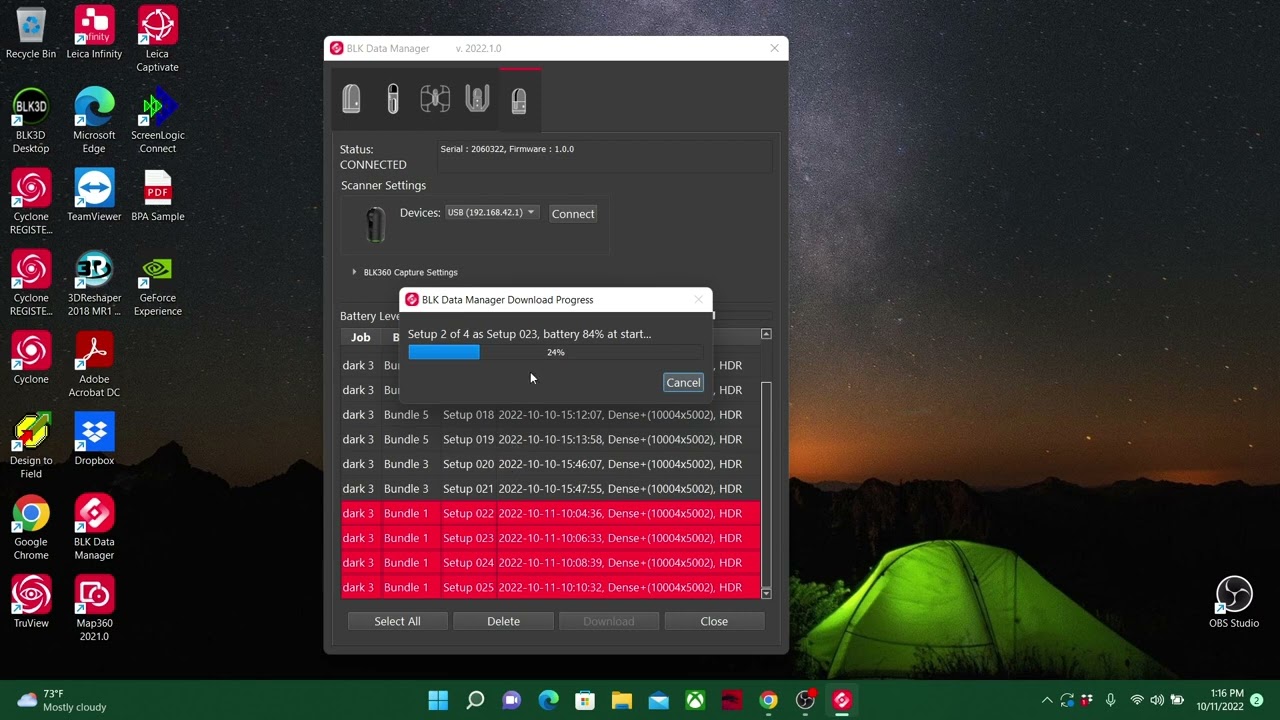Select the highlighted Setup 022 row
This screenshot has height=720, width=1280.
point(550,513)
